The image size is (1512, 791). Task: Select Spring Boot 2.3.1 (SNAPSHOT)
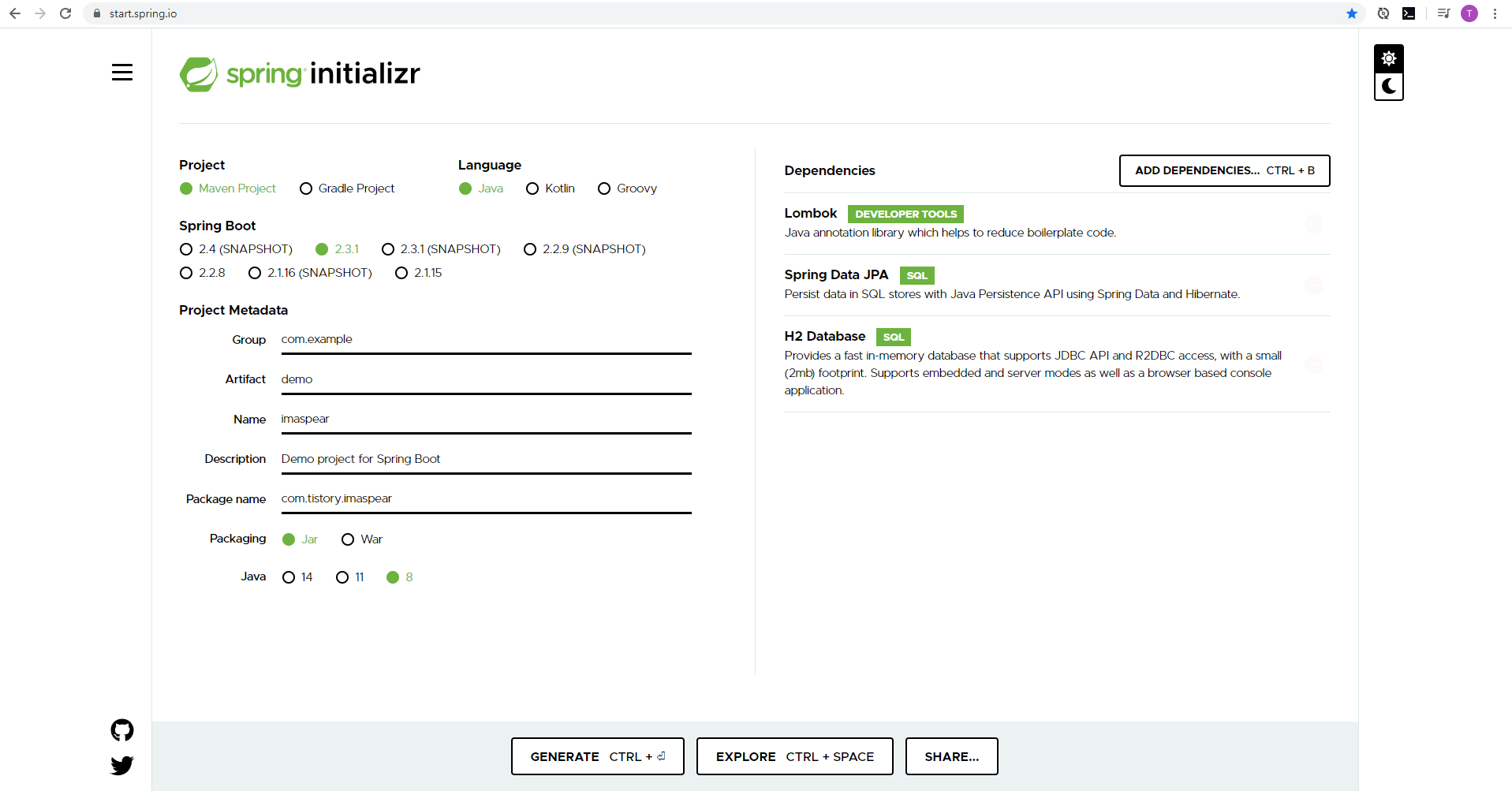441,249
